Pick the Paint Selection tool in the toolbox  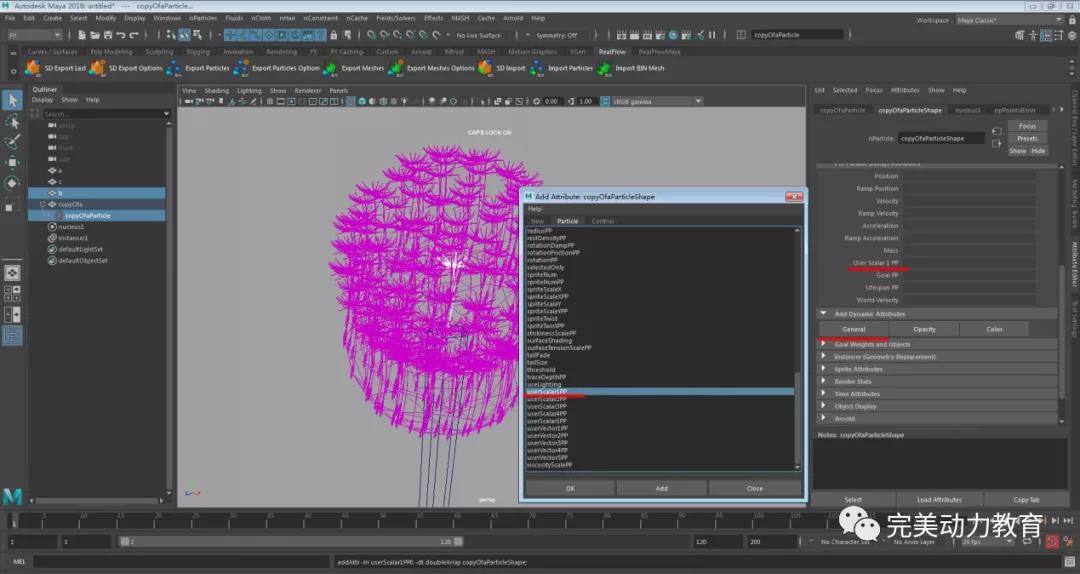click(x=12, y=141)
